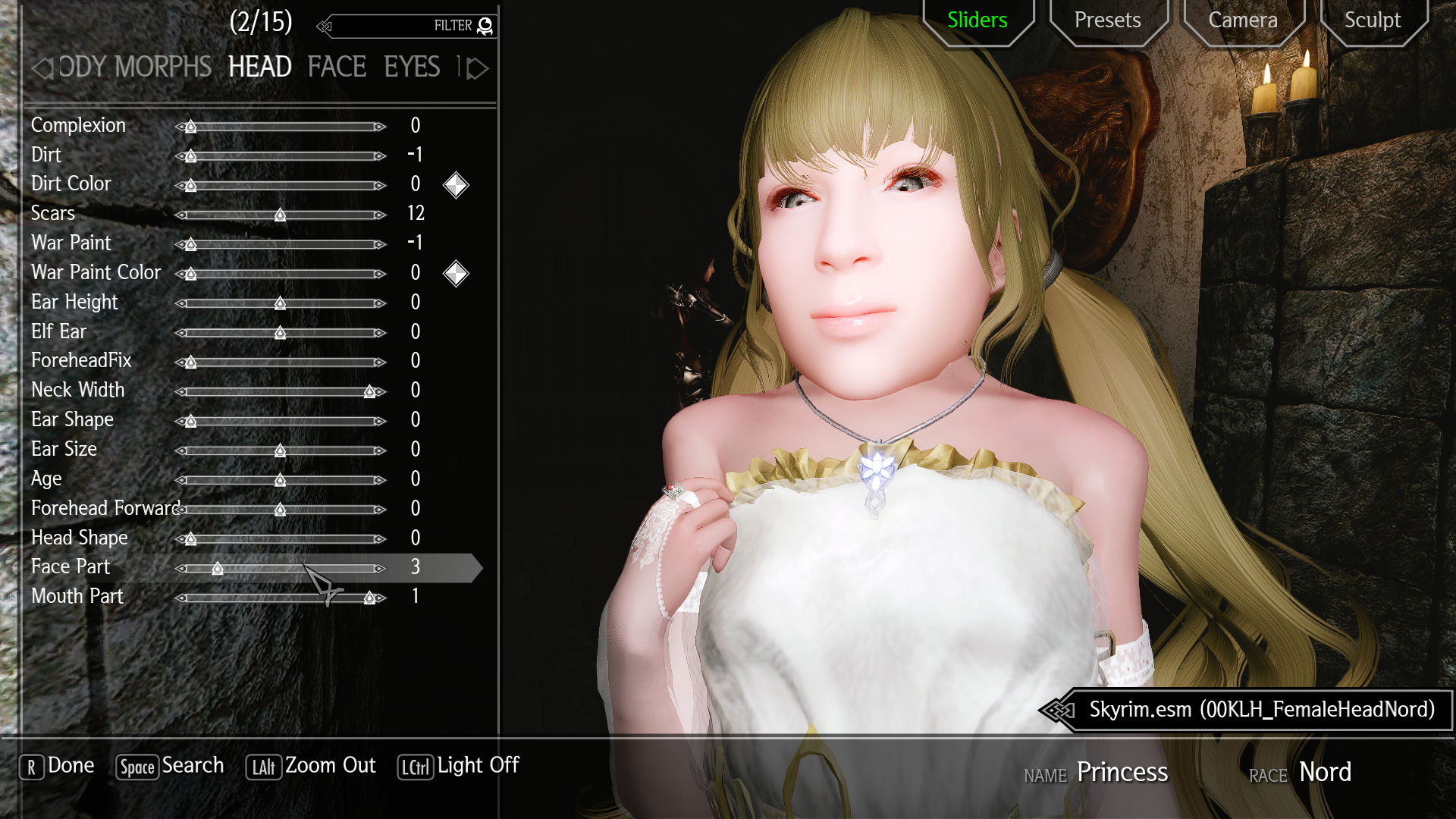Click the Elf Ear slider right arrow
Screen dimensions: 1456x819
tap(381, 333)
